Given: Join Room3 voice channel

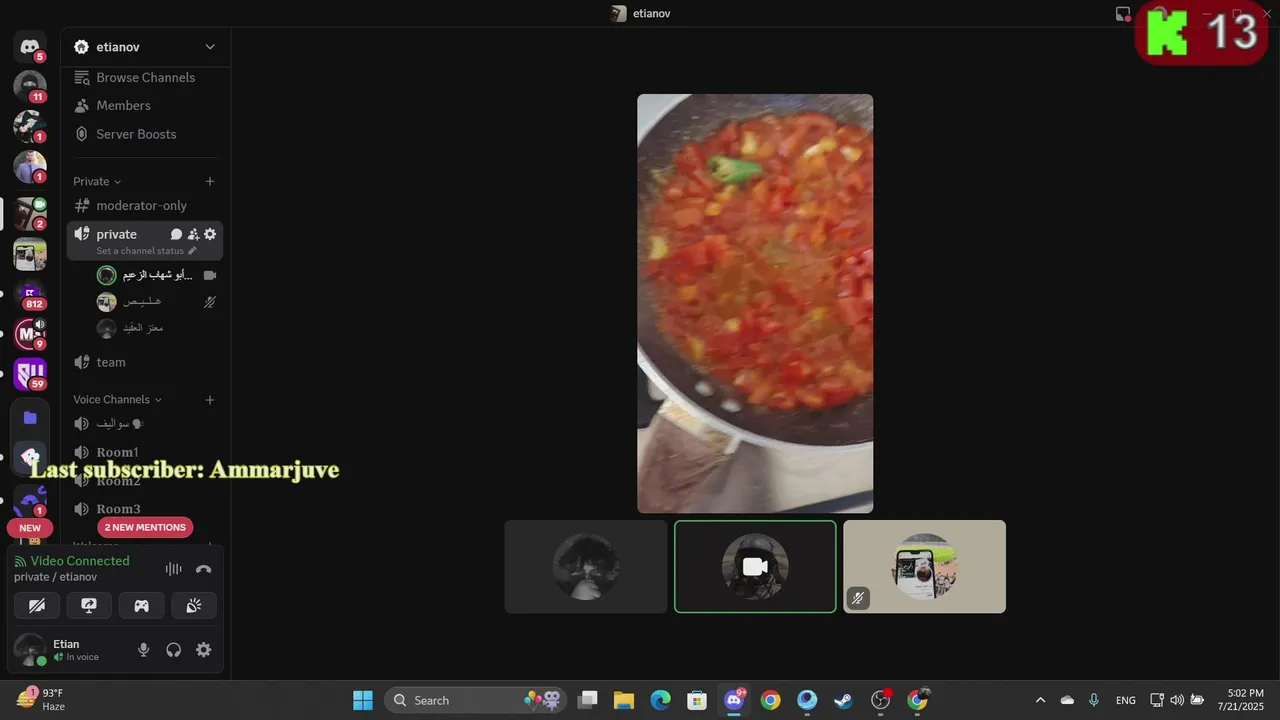Looking at the screenshot, I should pos(146,509).
